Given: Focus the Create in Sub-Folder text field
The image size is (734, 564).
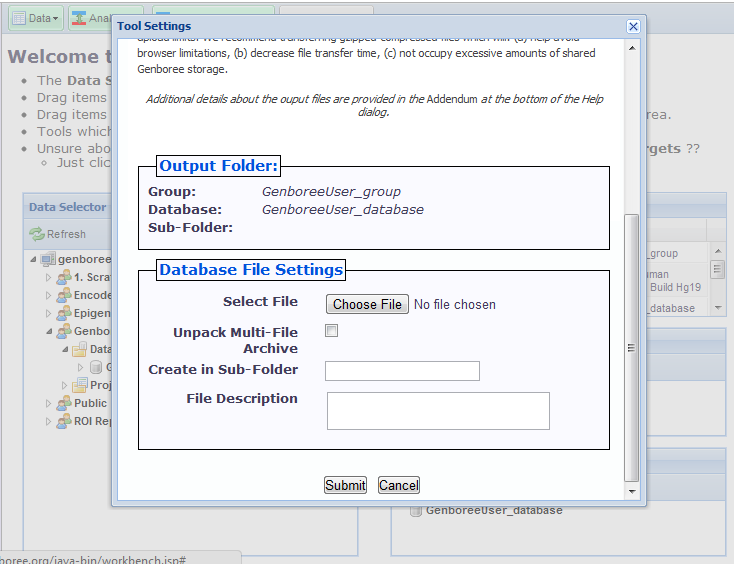Looking at the screenshot, I should [x=402, y=371].
